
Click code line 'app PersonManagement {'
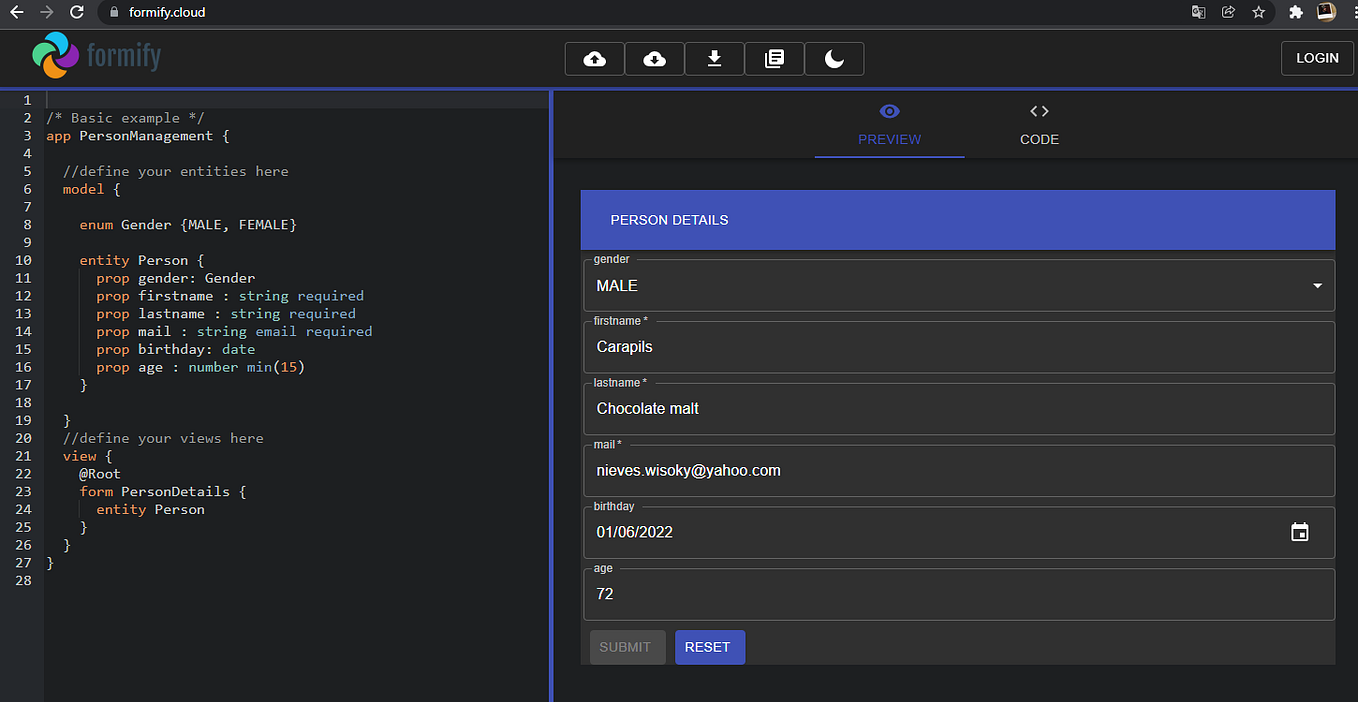point(138,136)
